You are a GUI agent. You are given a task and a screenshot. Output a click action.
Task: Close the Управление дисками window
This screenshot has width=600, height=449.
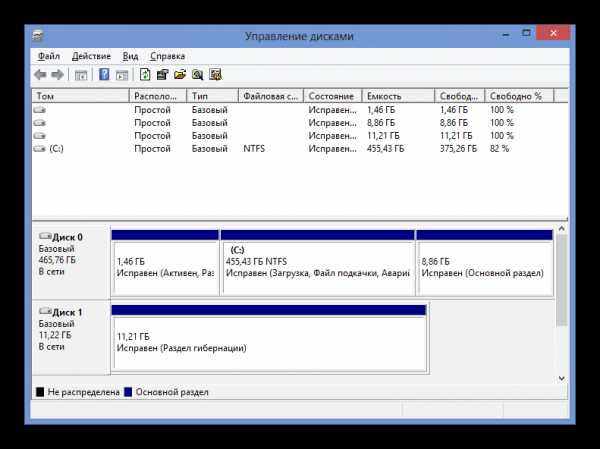(x=553, y=34)
